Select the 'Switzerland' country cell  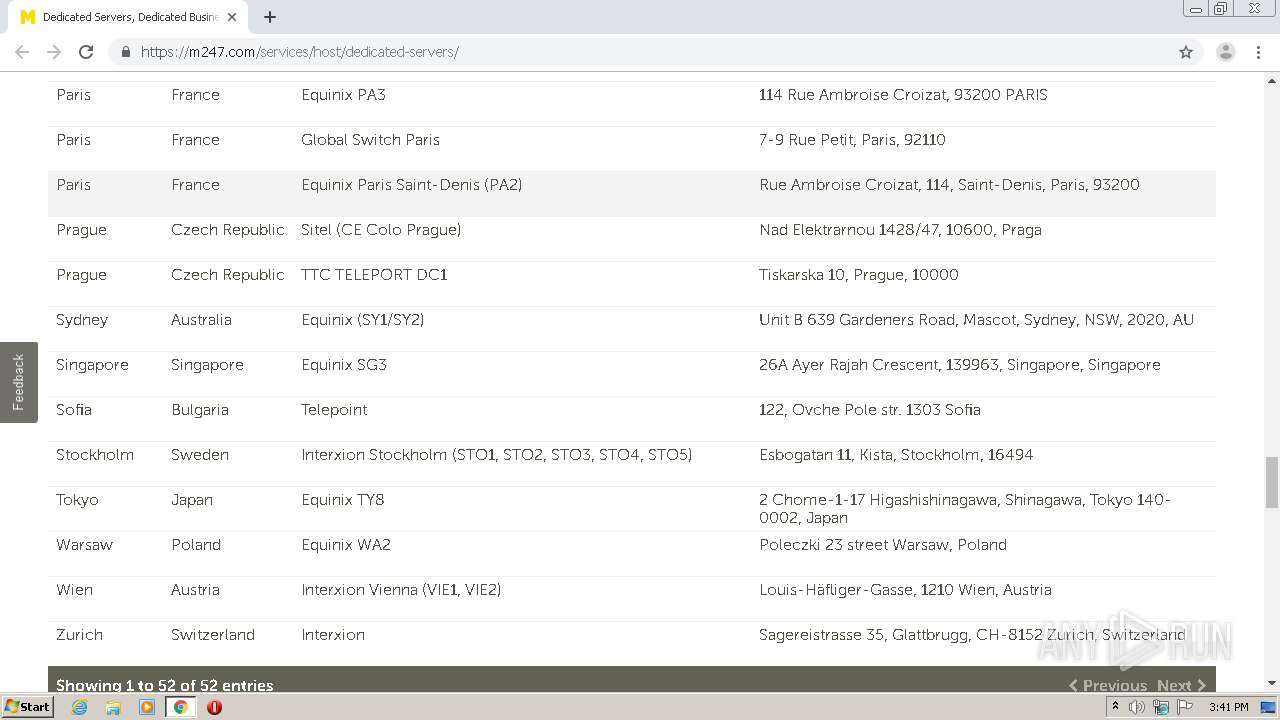point(213,635)
